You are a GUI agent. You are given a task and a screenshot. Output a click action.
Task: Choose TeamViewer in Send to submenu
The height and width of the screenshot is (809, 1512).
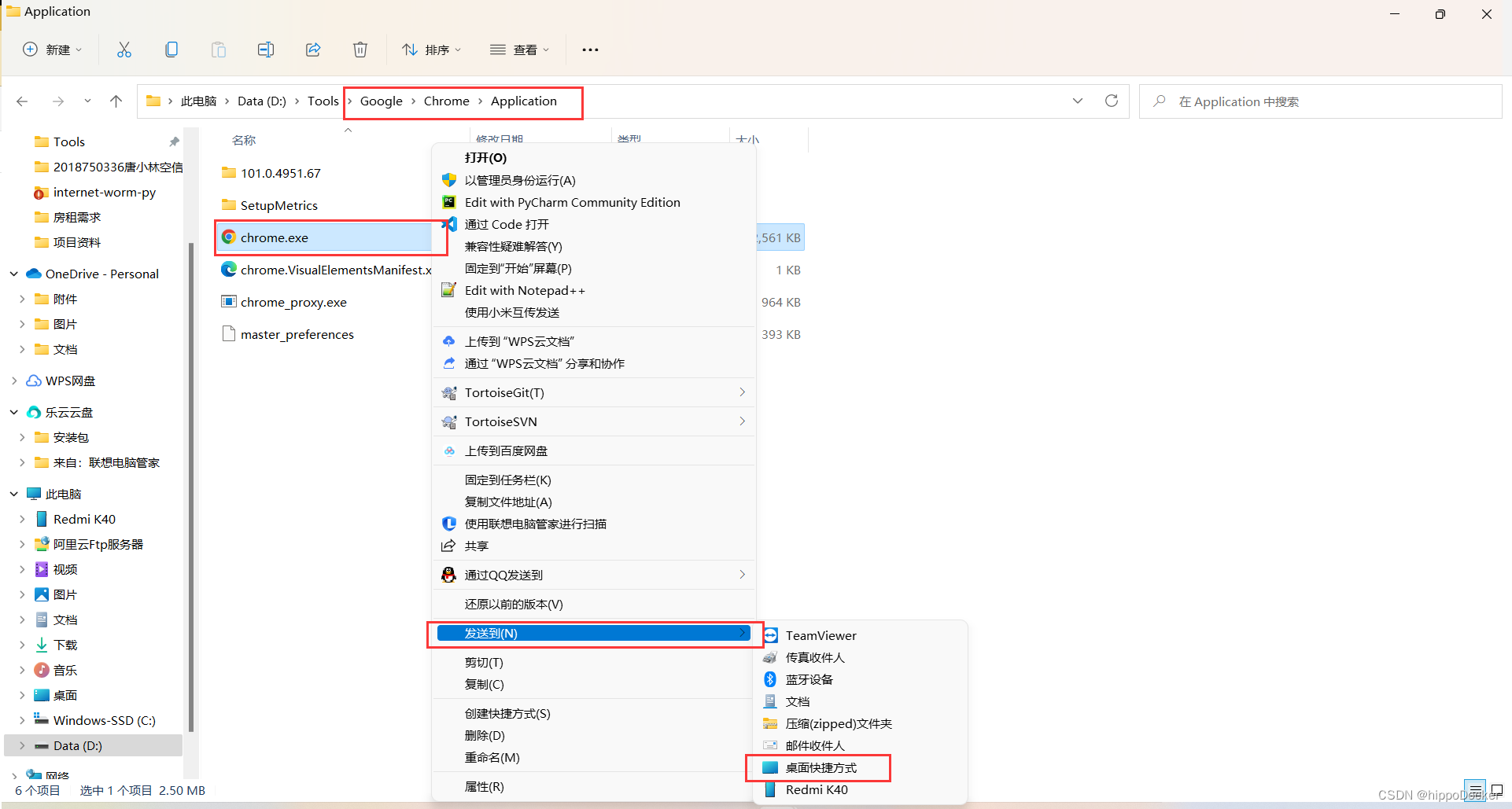pyautogui.click(x=821, y=635)
